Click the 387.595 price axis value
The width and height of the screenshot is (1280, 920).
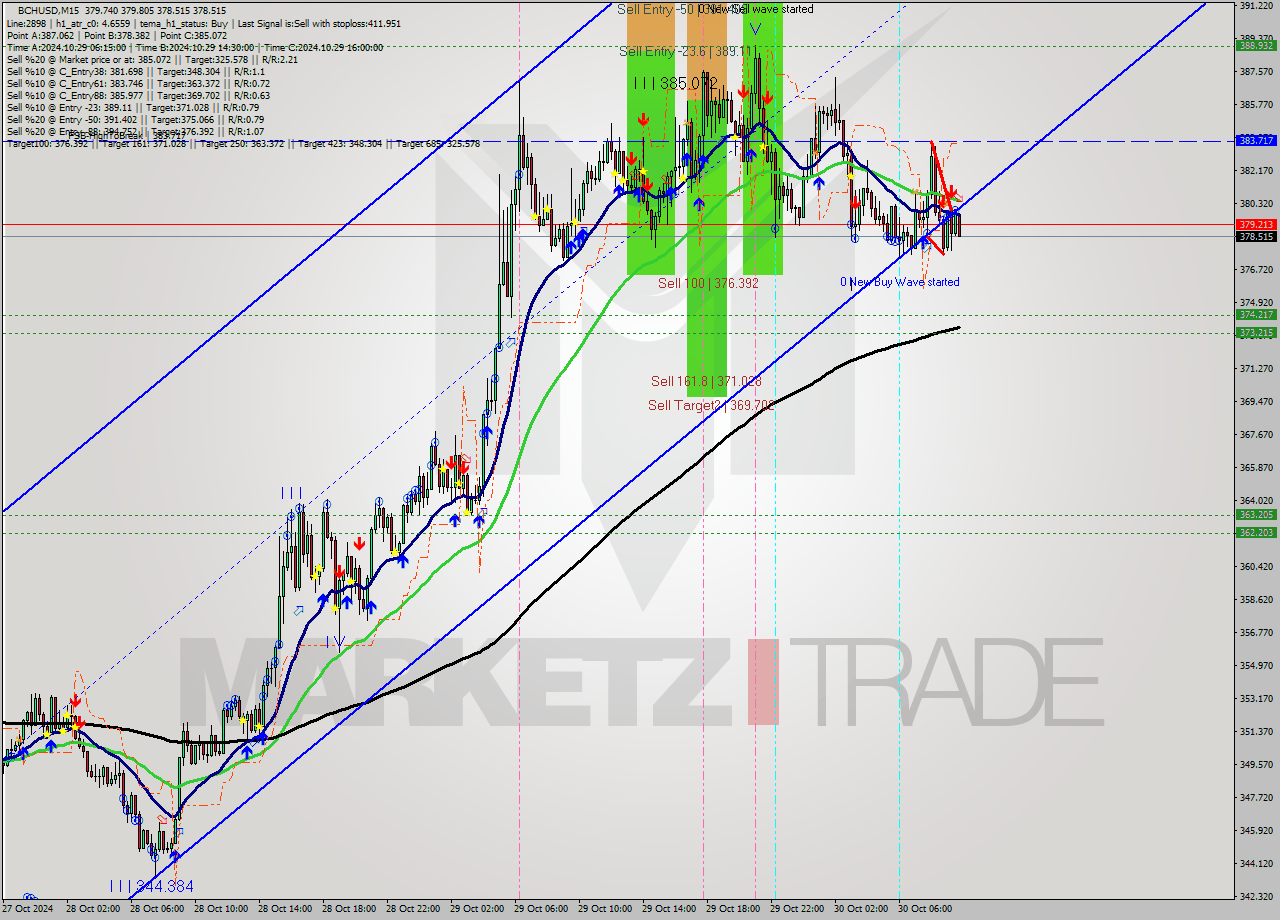point(1256,72)
